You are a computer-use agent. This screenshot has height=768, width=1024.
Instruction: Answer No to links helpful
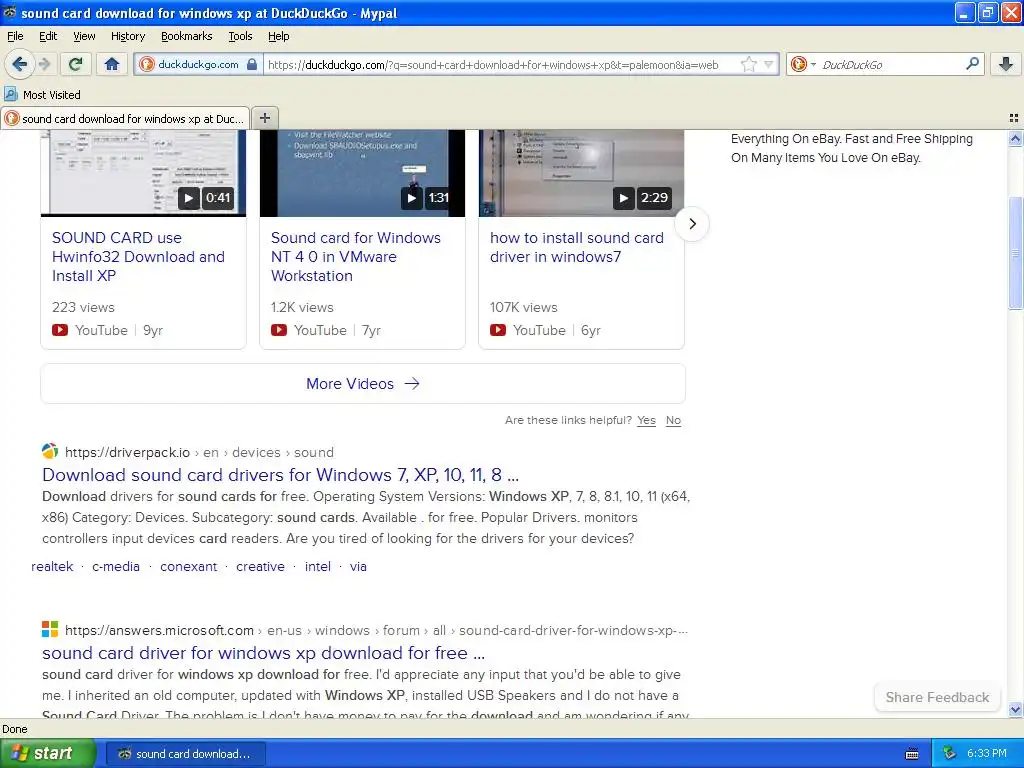pos(673,420)
